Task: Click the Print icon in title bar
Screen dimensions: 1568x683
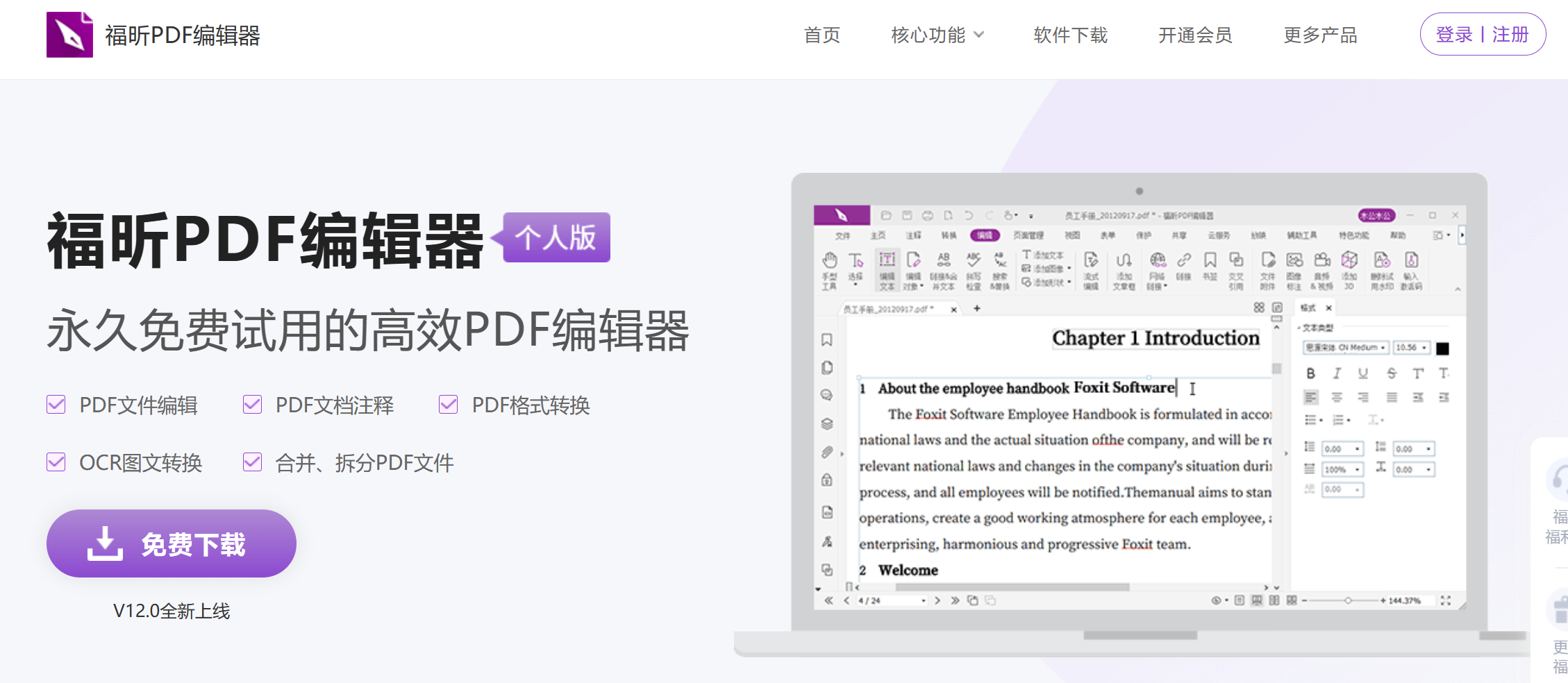Action: coord(928,215)
